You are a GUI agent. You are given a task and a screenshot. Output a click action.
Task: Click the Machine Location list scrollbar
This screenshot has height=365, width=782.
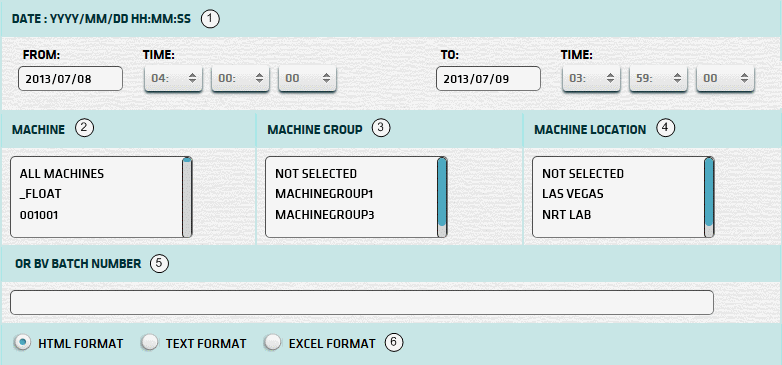click(x=709, y=197)
